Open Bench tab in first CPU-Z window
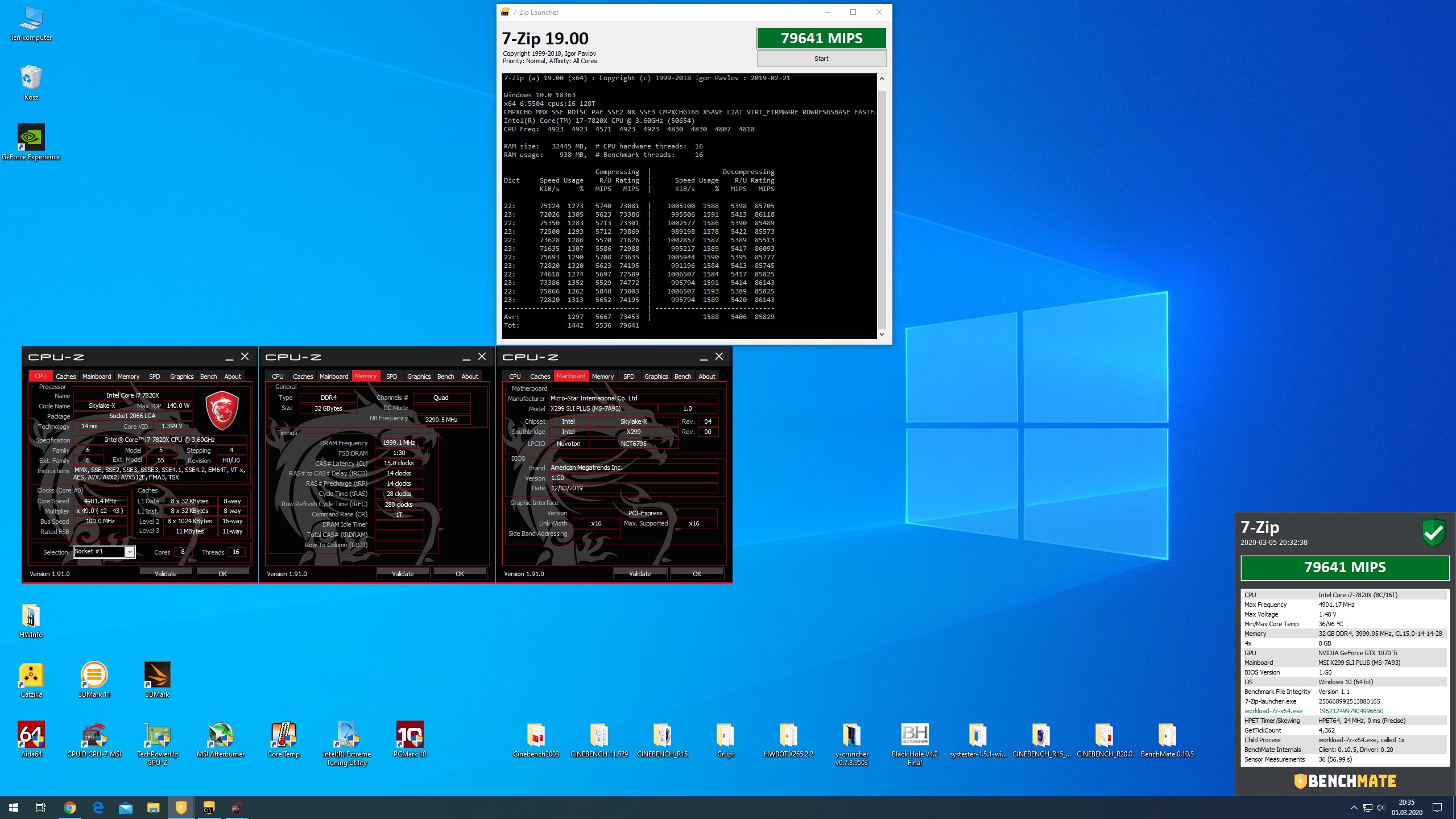 coord(208,377)
